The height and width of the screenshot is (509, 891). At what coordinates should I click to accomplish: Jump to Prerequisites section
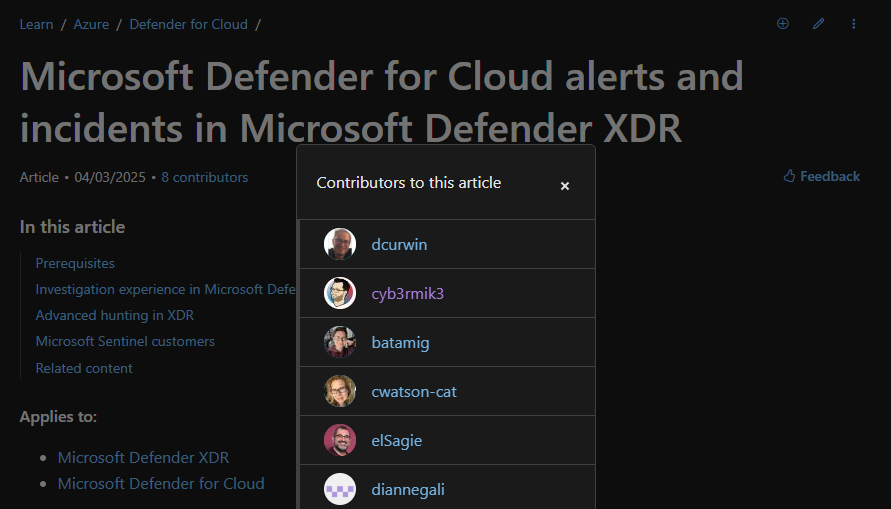pyautogui.click(x=75, y=263)
